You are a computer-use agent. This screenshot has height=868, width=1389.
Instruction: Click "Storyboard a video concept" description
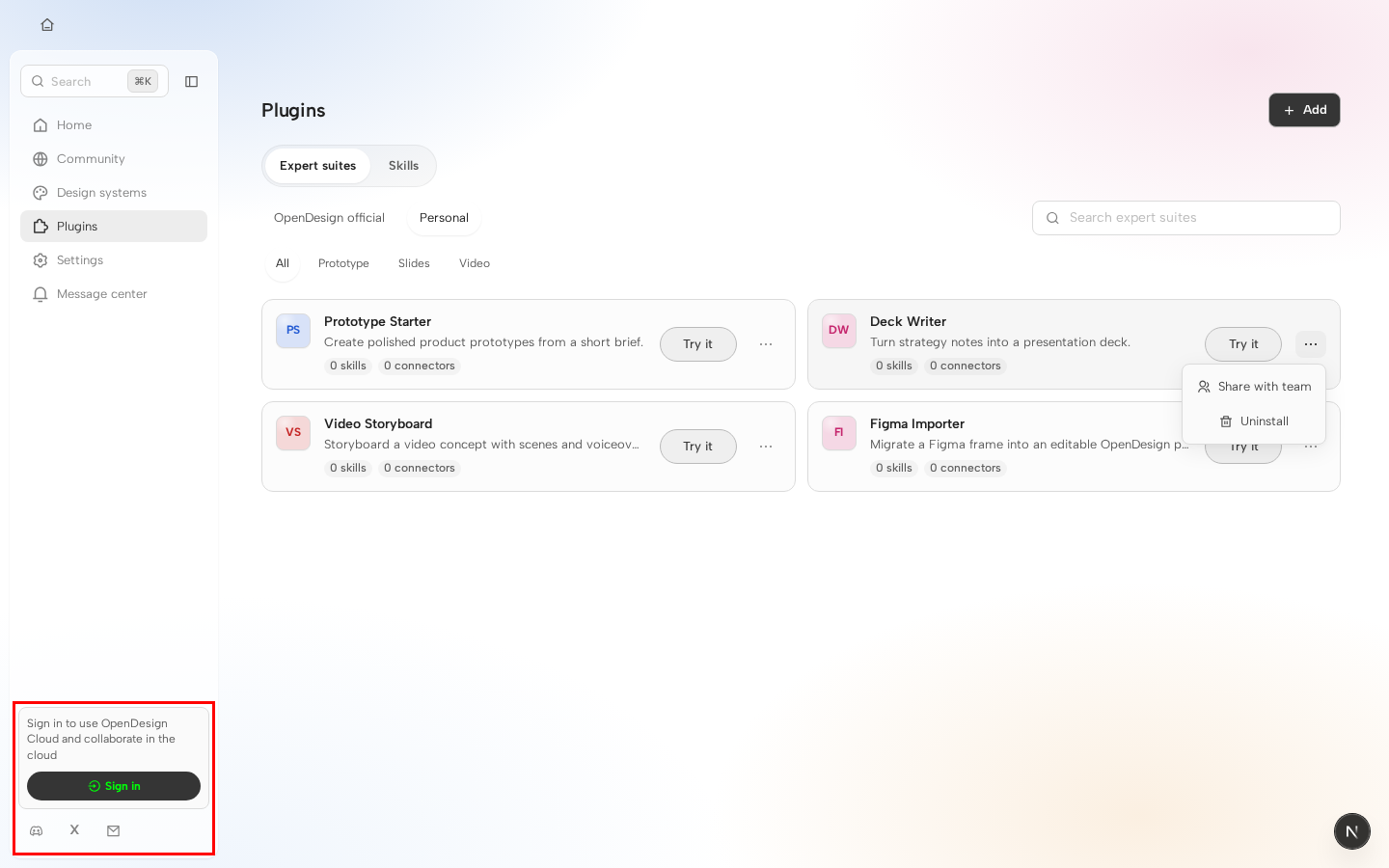pyautogui.click(x=481, y=445)
